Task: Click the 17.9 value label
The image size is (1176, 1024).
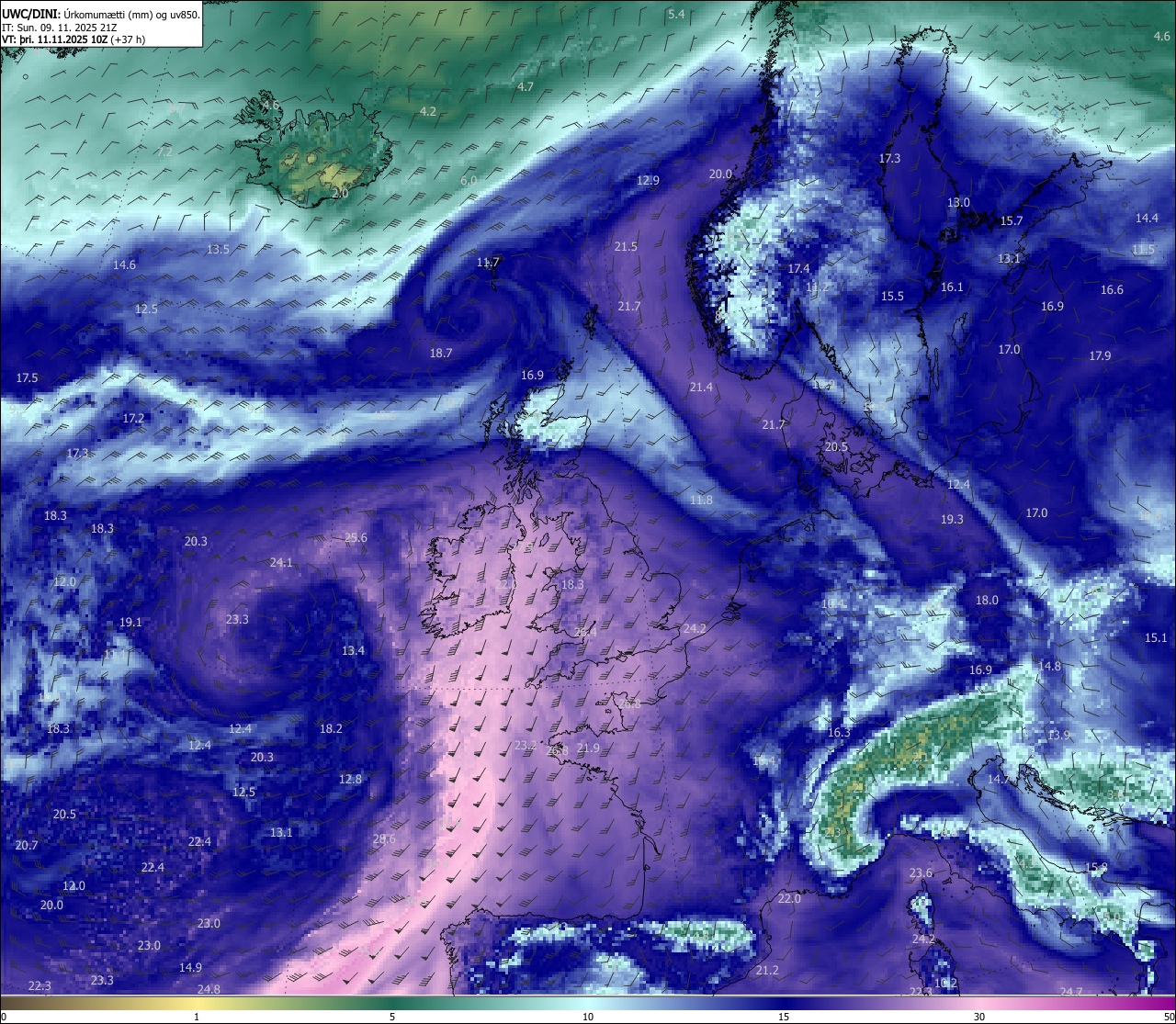Action: point(1100,355)
